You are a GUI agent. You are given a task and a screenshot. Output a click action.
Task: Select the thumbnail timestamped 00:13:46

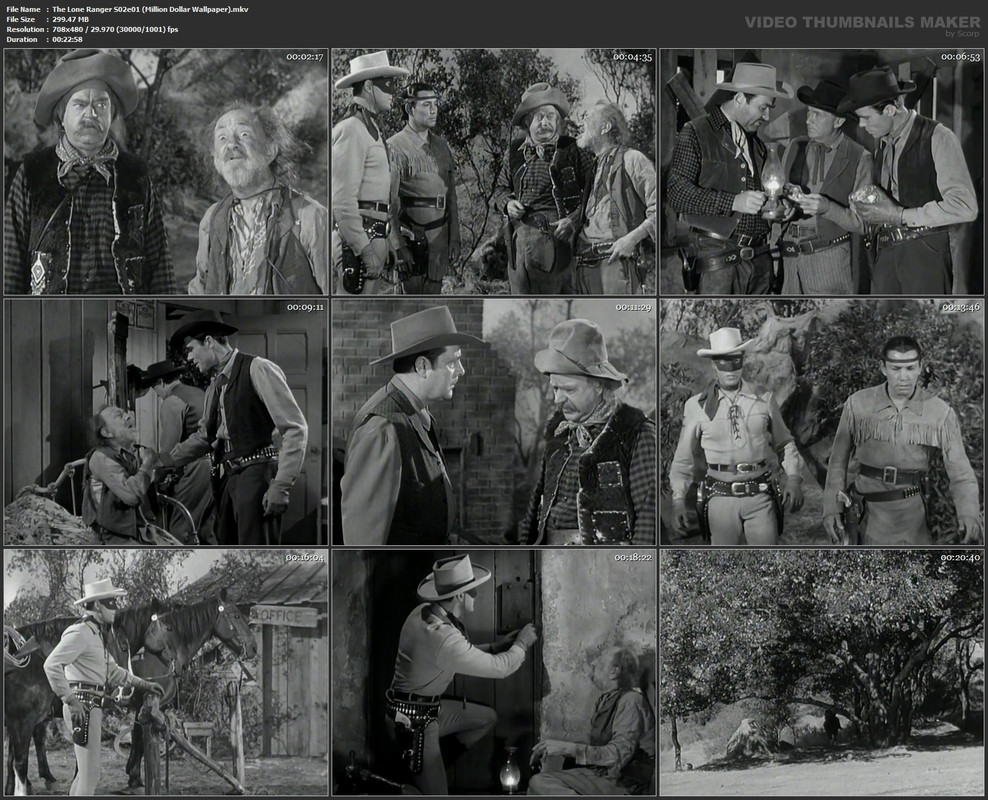click(x=822, y=422)
